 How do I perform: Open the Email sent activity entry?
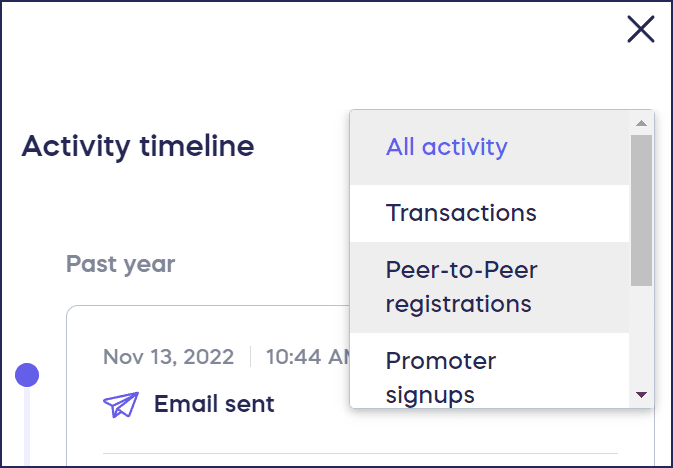tap(214, 405)
